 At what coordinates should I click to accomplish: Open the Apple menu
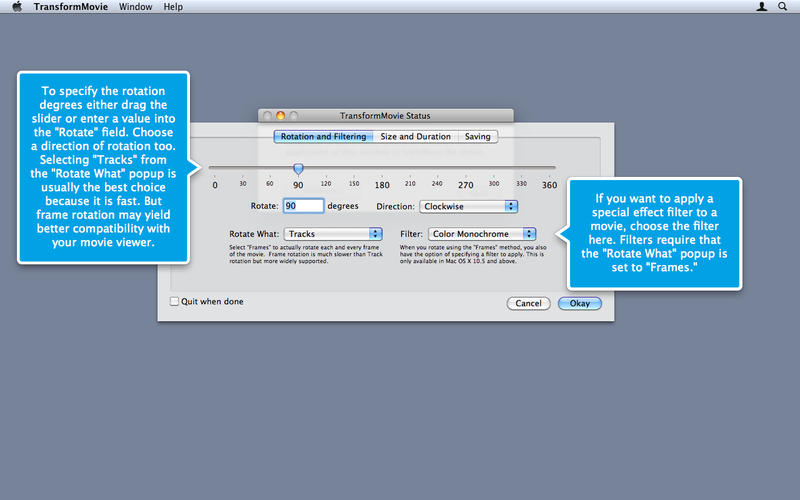17,7
